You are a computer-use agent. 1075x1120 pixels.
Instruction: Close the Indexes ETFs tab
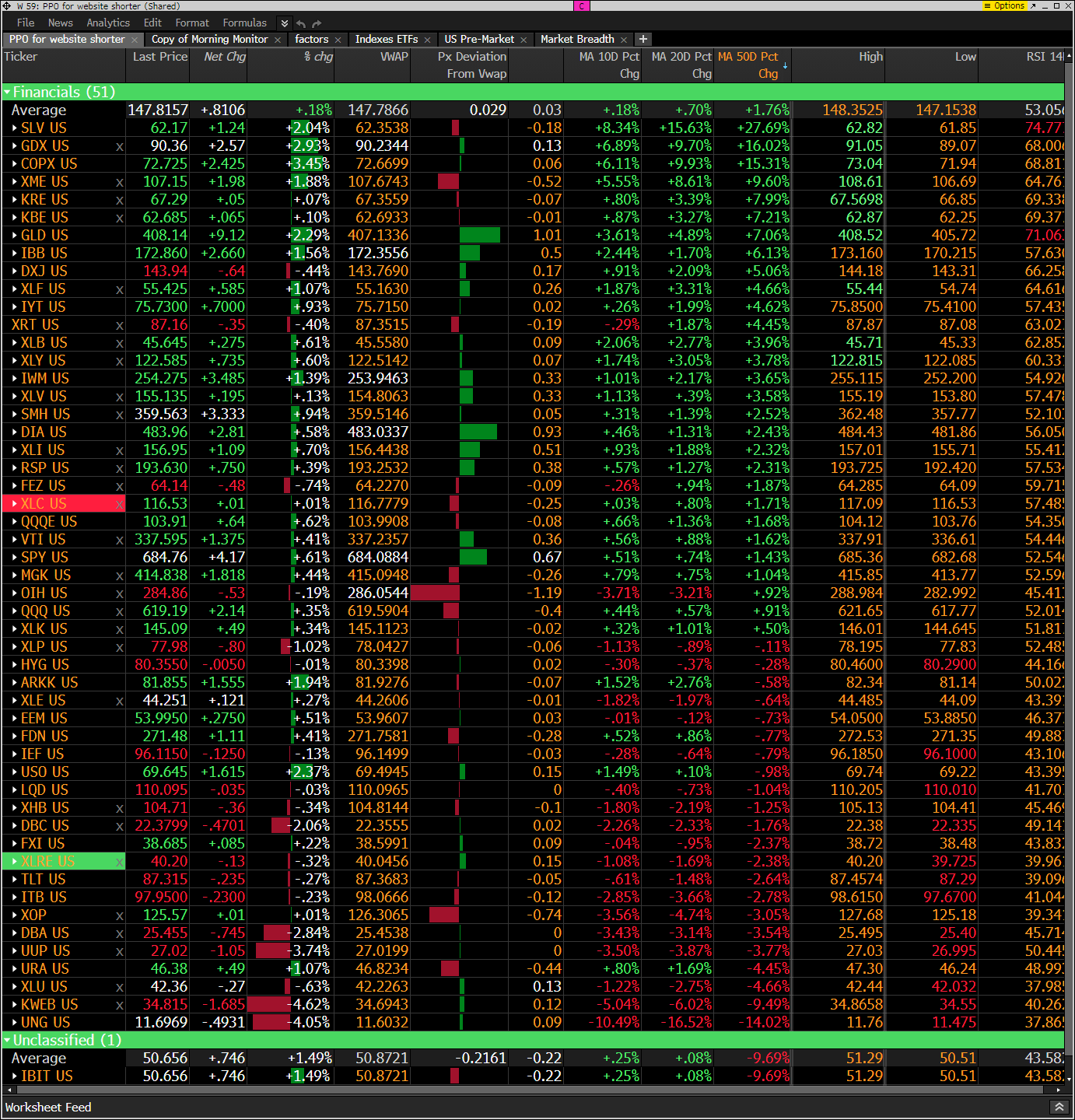(427, 40)
